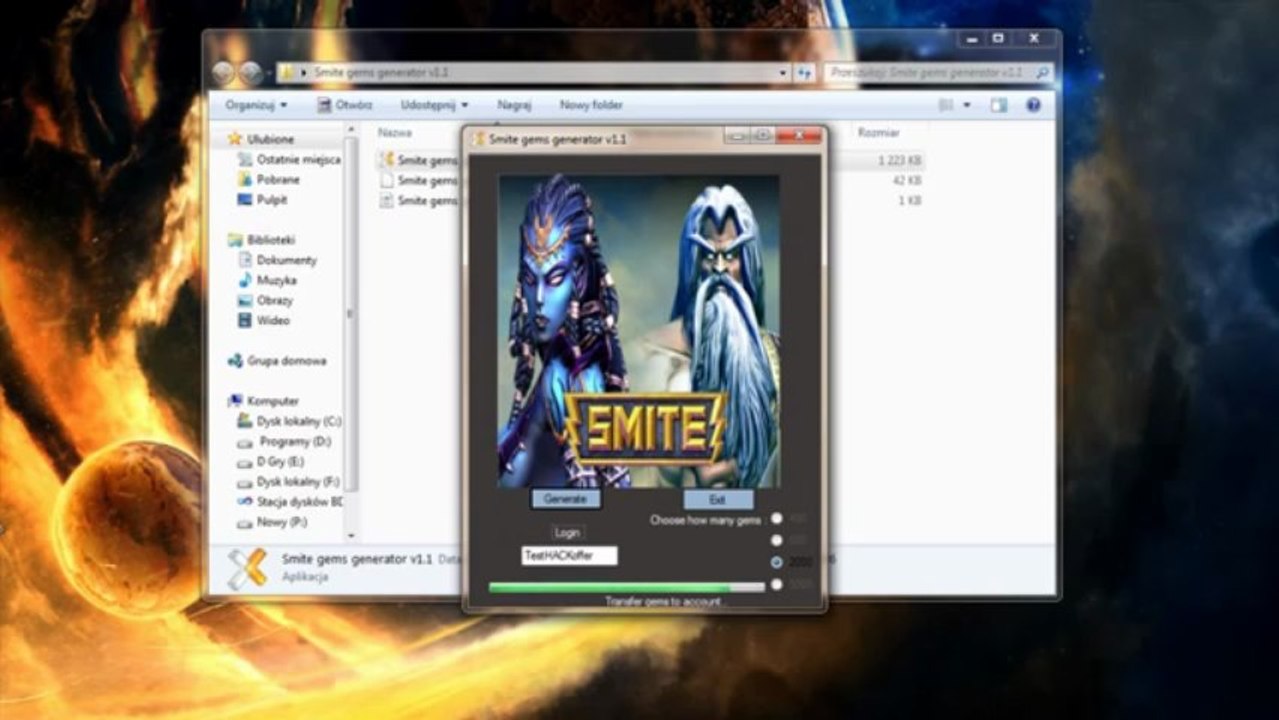Click the Pobrane folder icon

pyautogui.click(x=245, y=179)
